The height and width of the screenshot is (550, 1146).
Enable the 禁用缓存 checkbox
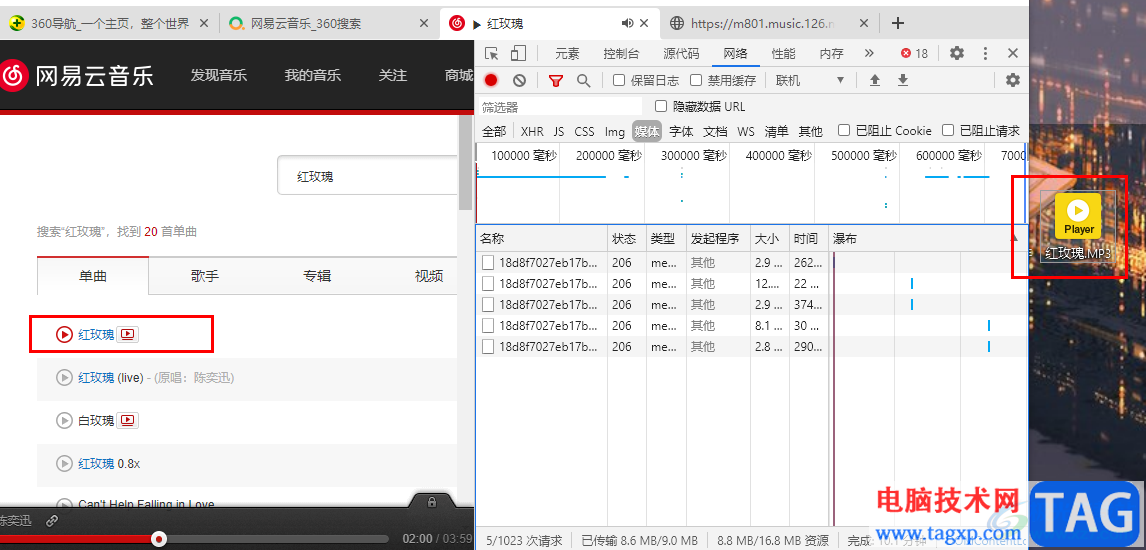tap(696, 80)
